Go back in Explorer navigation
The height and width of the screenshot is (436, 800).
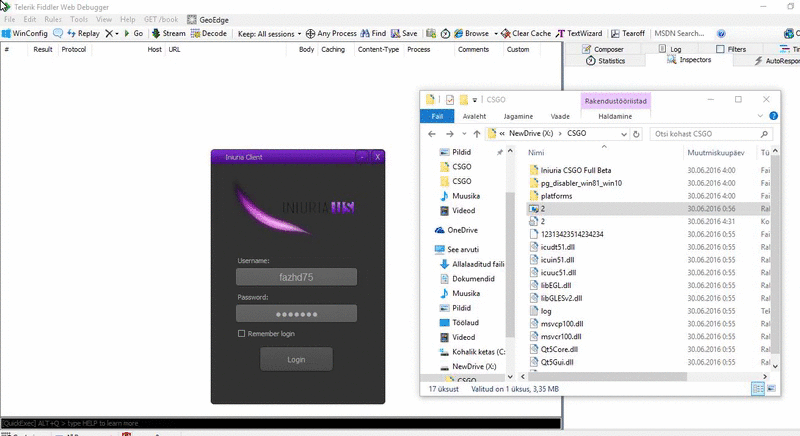pos(432,134)
